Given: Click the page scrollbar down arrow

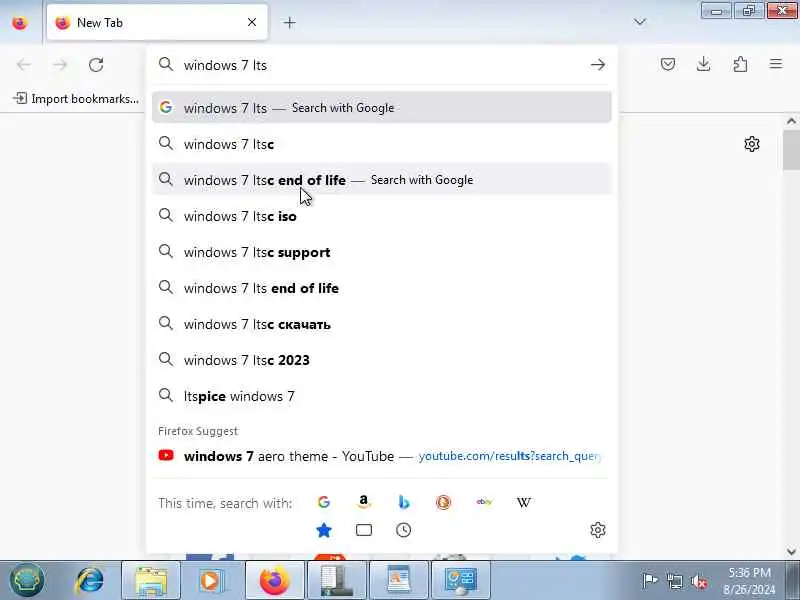Looking at the screenshot, I should point(791,552).
